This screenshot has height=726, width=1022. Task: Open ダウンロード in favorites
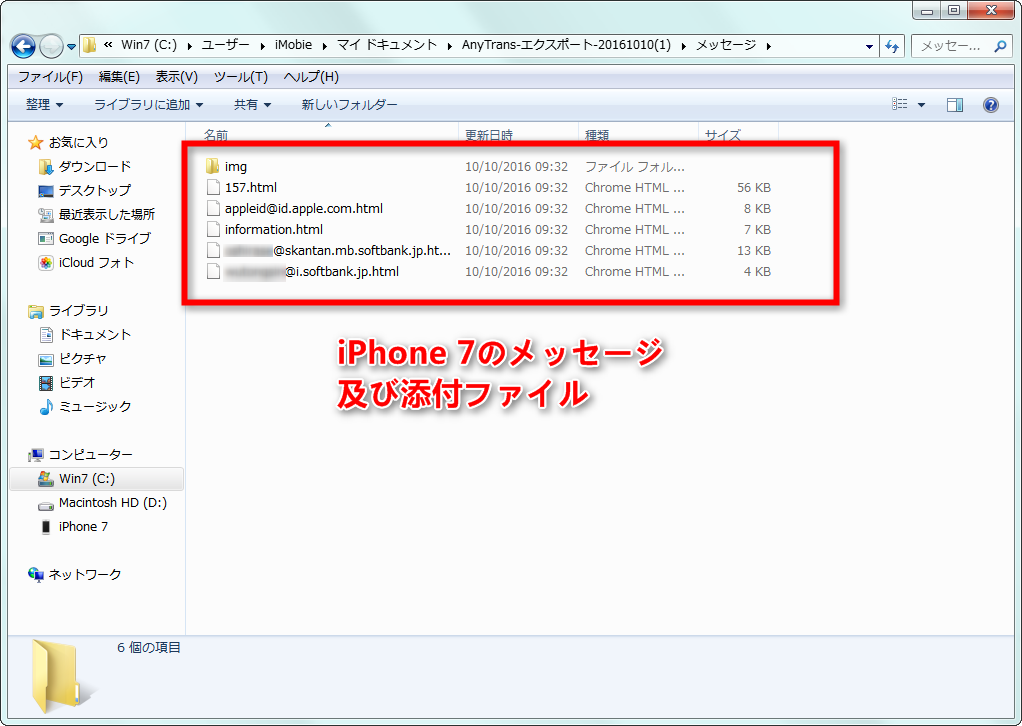pos(95,166)
